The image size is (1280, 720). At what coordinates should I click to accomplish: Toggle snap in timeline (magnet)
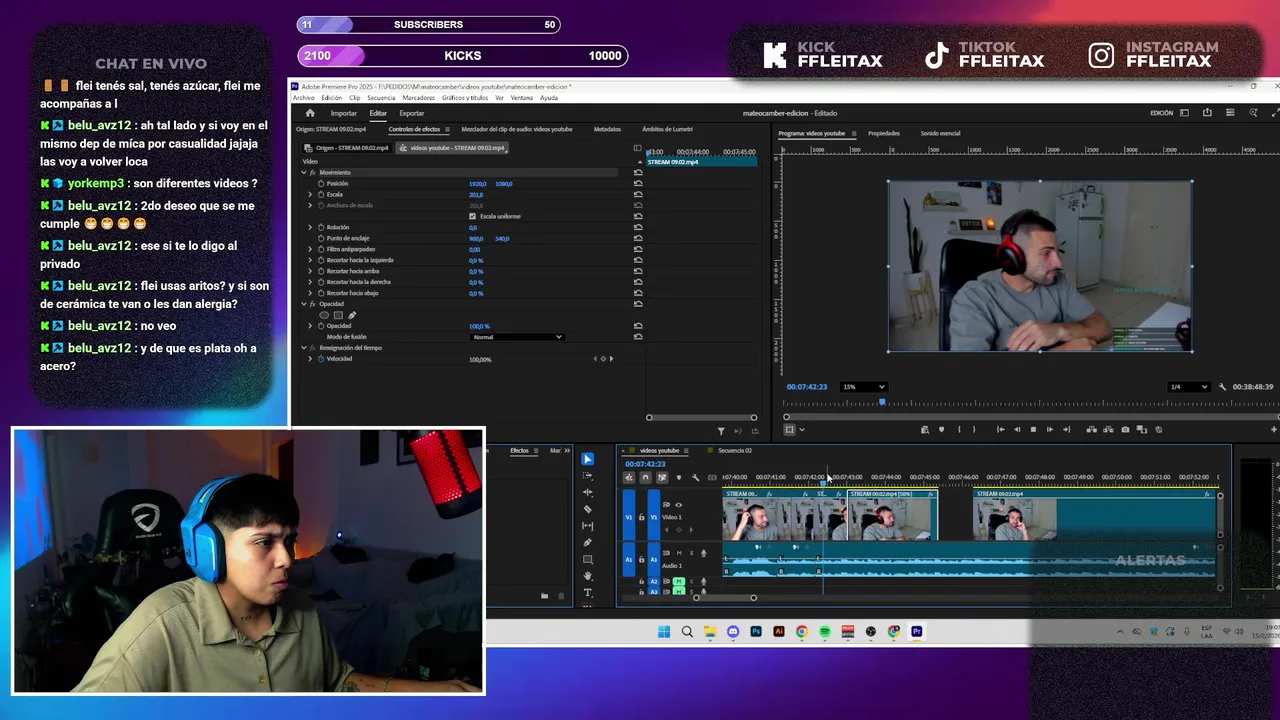[x=645, y=477]
